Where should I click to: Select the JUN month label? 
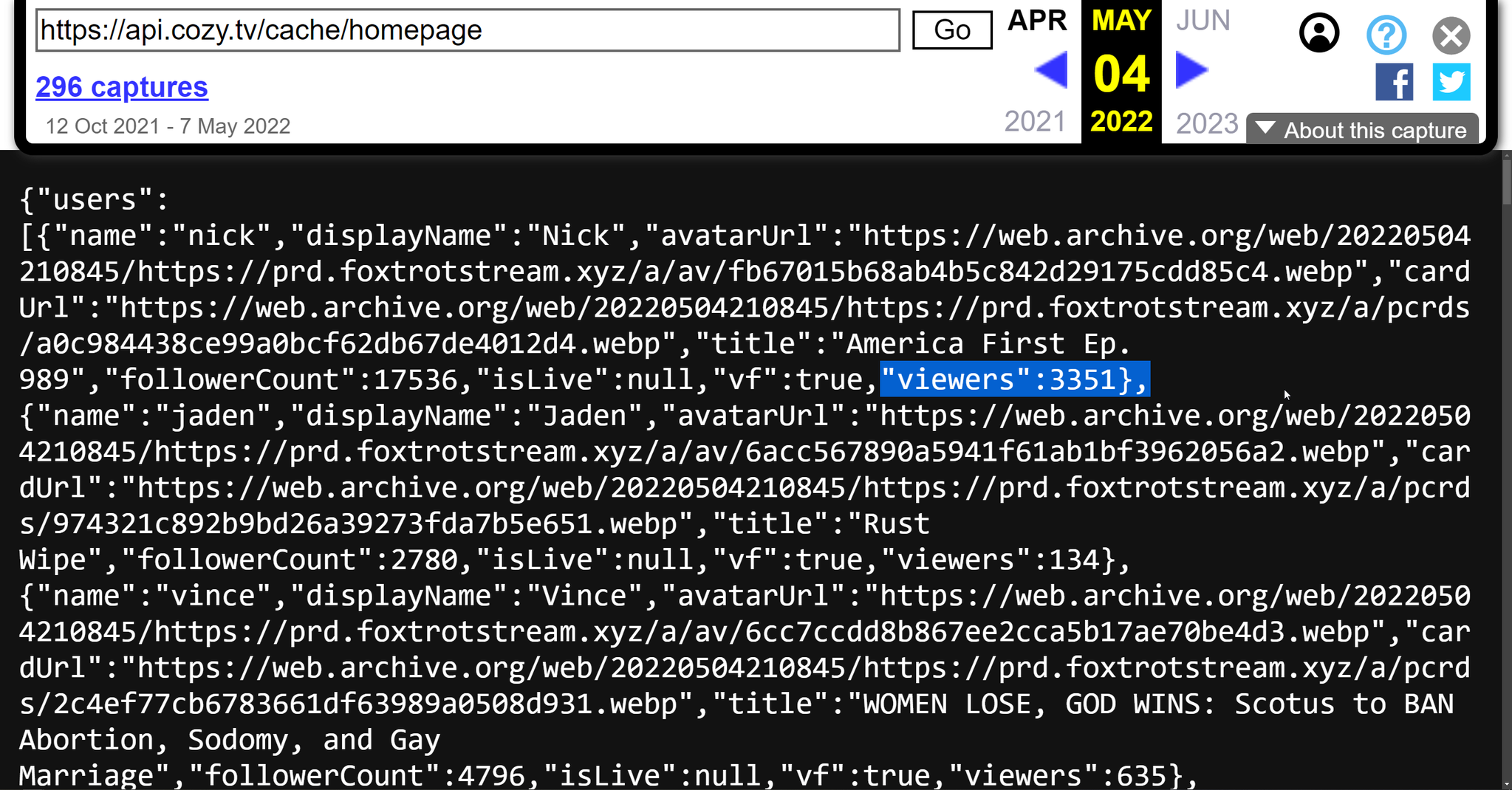pyautogui.click(x=1203, y=21)
